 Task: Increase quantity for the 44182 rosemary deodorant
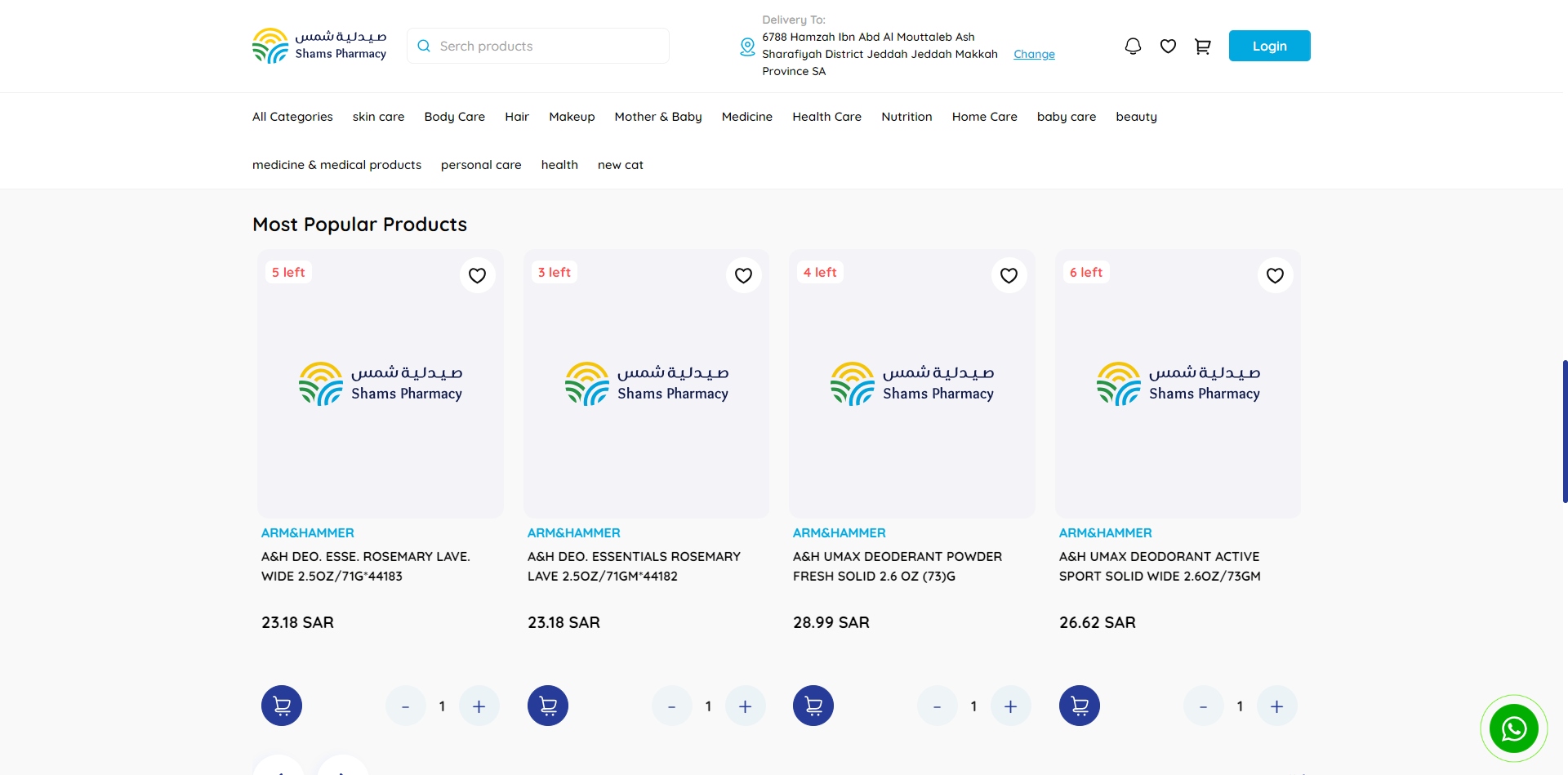tap(746, 706)
